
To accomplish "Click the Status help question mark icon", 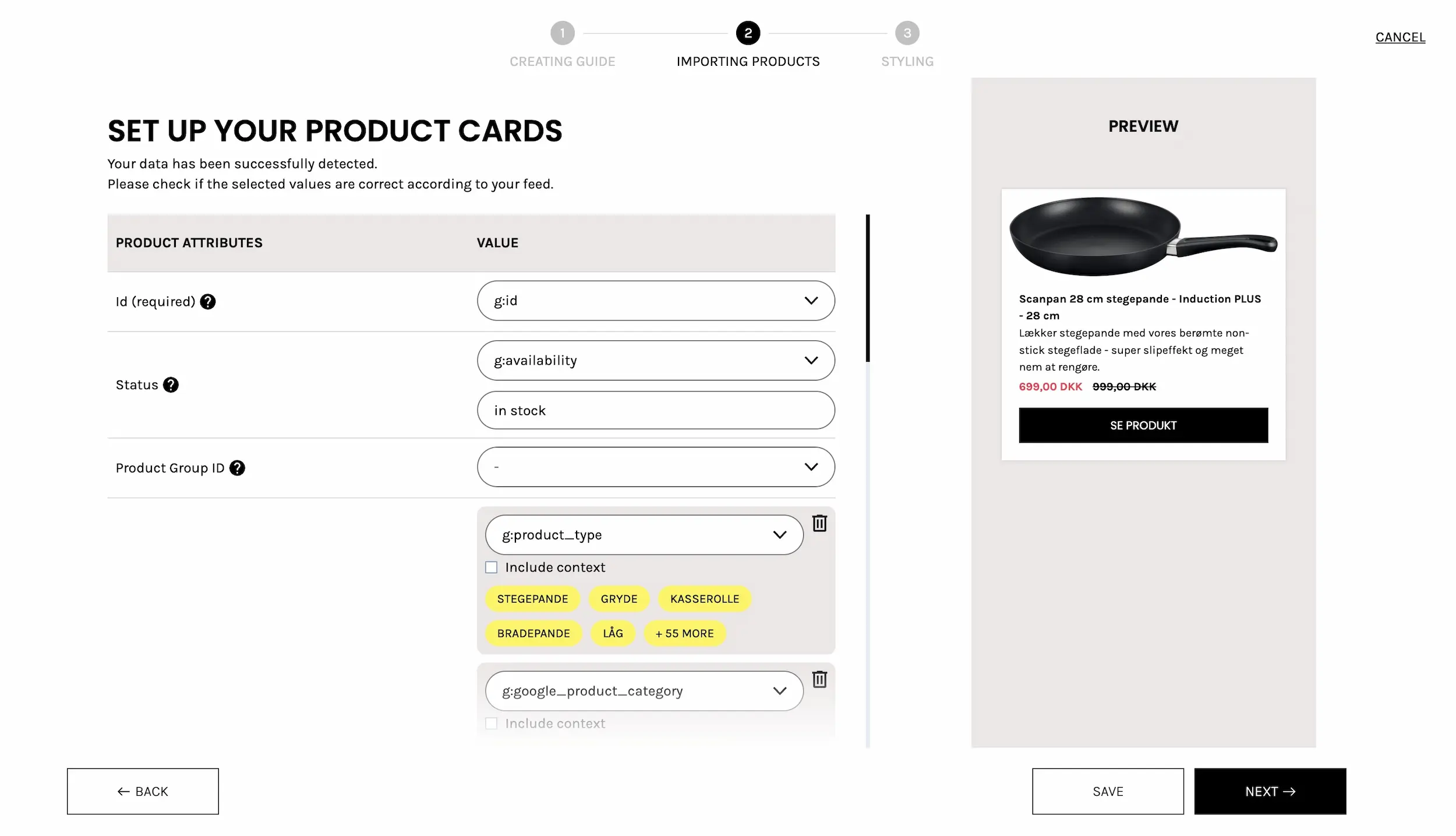I will [x=171, y=385].
